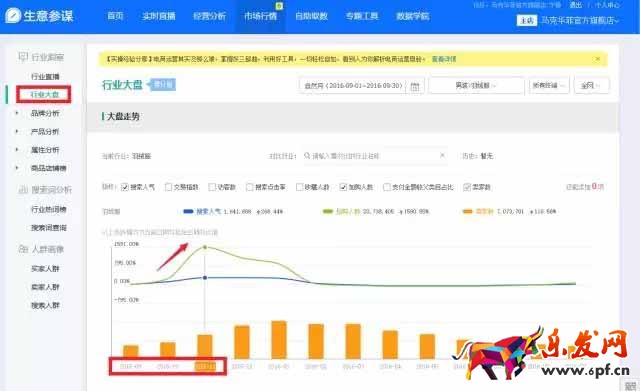Open the 数据学院 tab
The width and height of the screenshot is (640, 391).
[412, 16]
